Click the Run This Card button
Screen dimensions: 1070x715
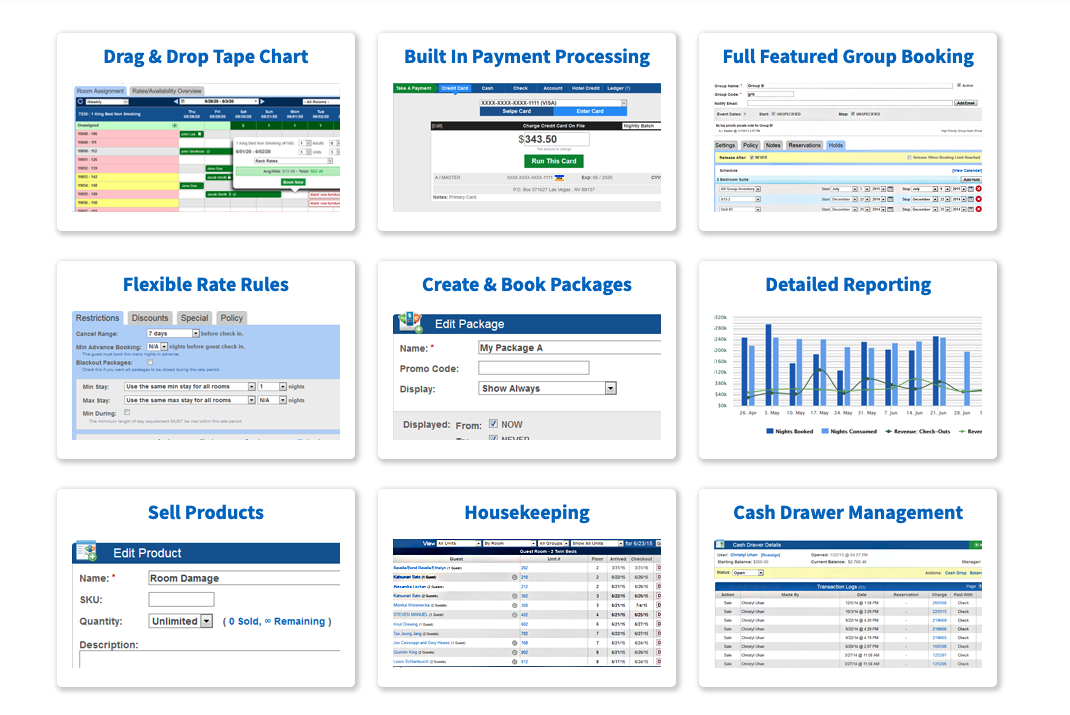pyautogui.click(x=553, y=161)
